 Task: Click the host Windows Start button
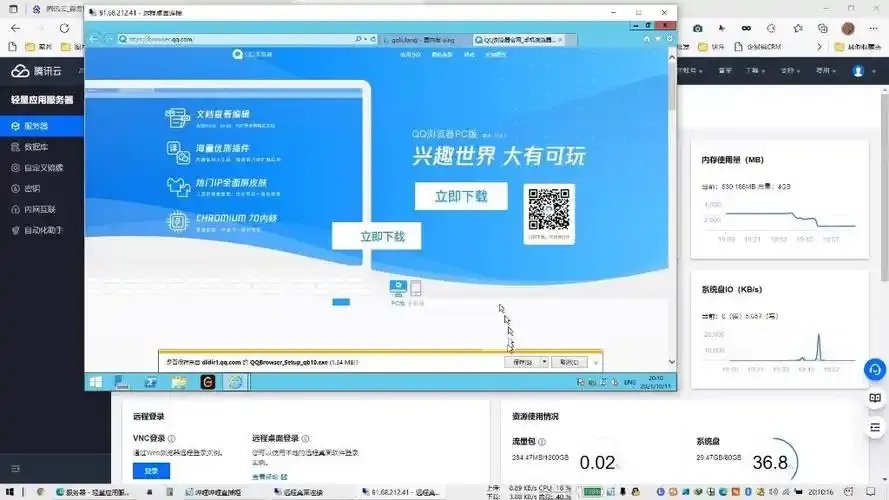coord(9,491)
